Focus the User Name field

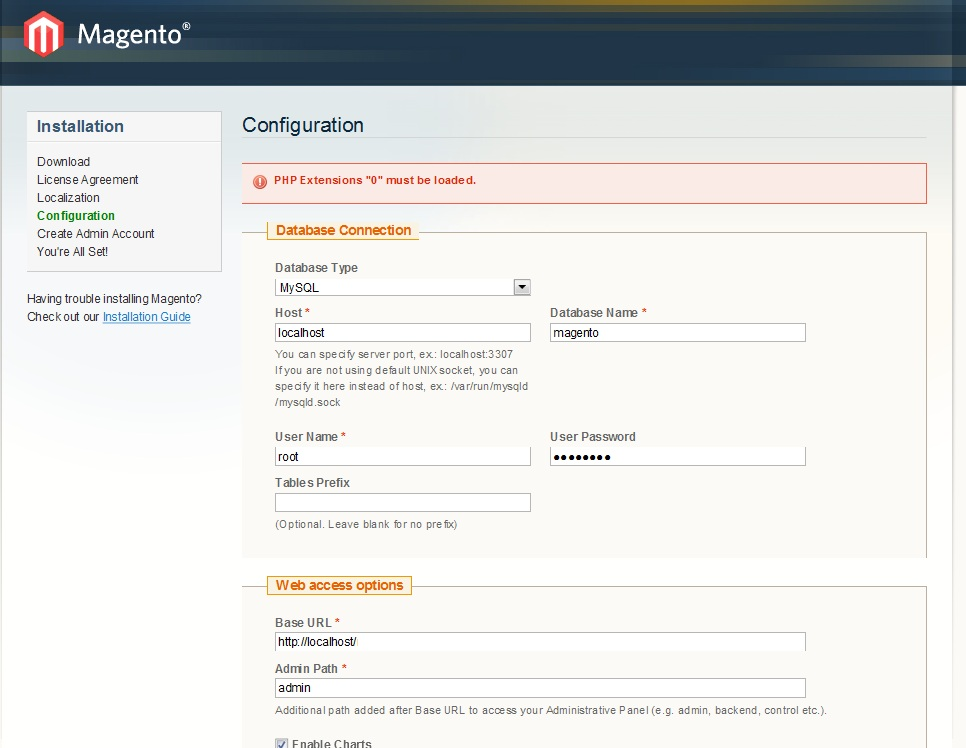click(x=403, y=457)
